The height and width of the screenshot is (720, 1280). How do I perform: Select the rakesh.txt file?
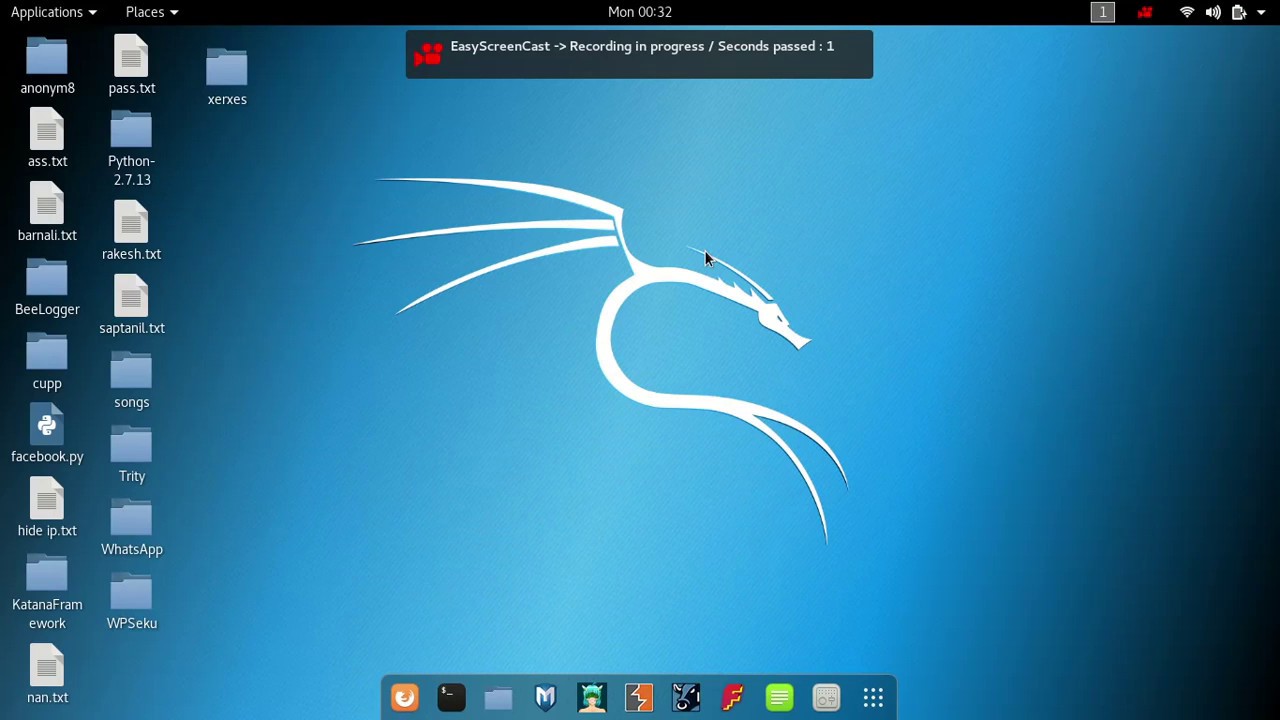click(x=132, y=232)
